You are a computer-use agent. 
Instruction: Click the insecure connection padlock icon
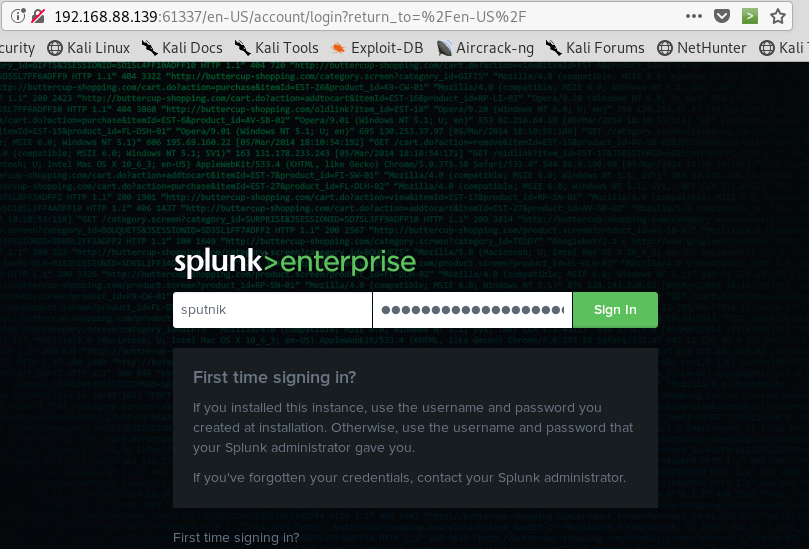[x=38, y=16]
